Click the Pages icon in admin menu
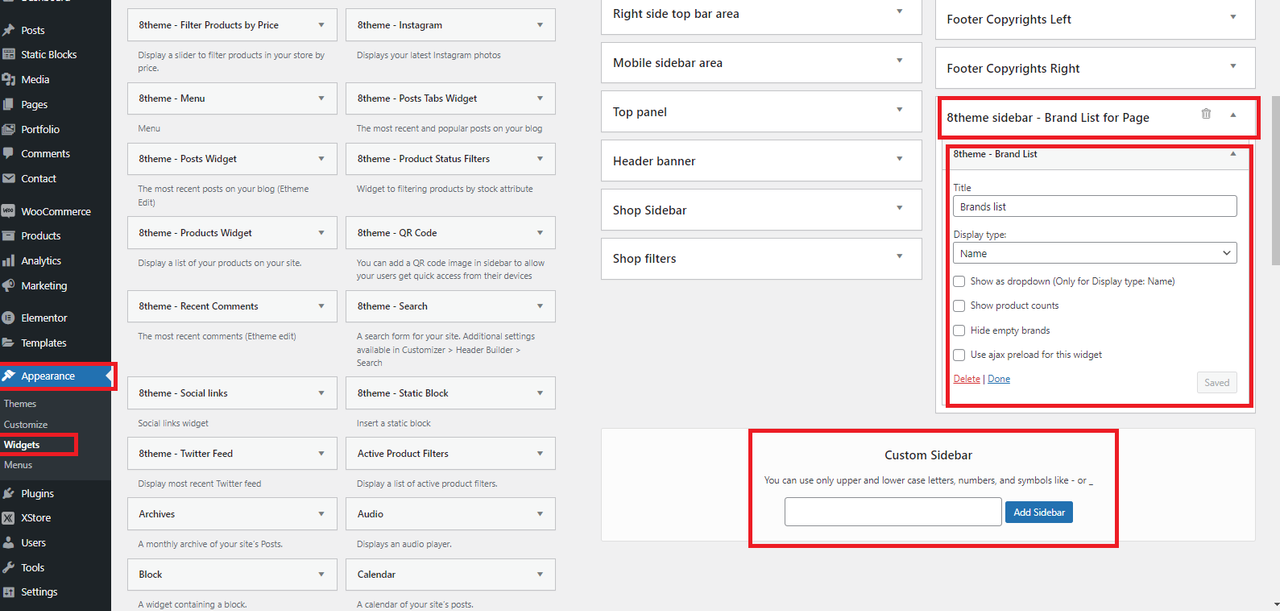This screenshot has width=1280, height=611. tap(9, 104)
